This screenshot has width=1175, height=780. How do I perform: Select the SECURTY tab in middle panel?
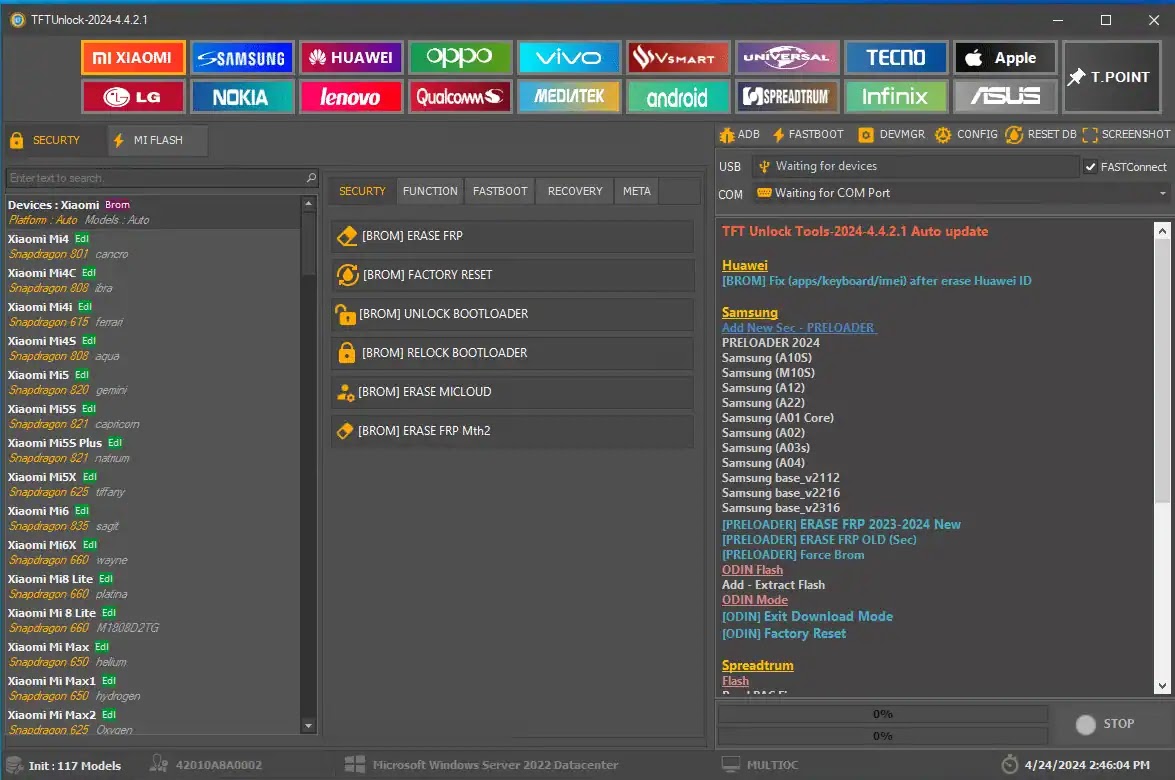pyautogui.click(x=362, y=191)
